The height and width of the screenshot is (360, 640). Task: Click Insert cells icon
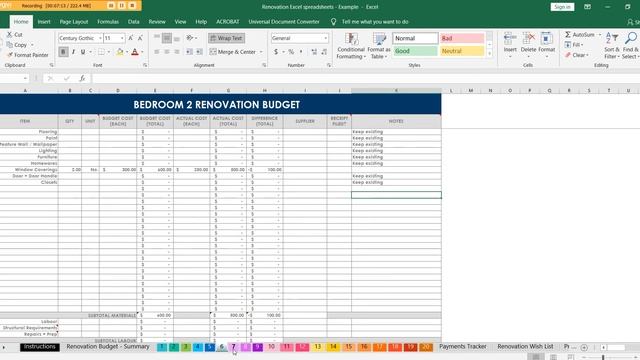[510, 39]
